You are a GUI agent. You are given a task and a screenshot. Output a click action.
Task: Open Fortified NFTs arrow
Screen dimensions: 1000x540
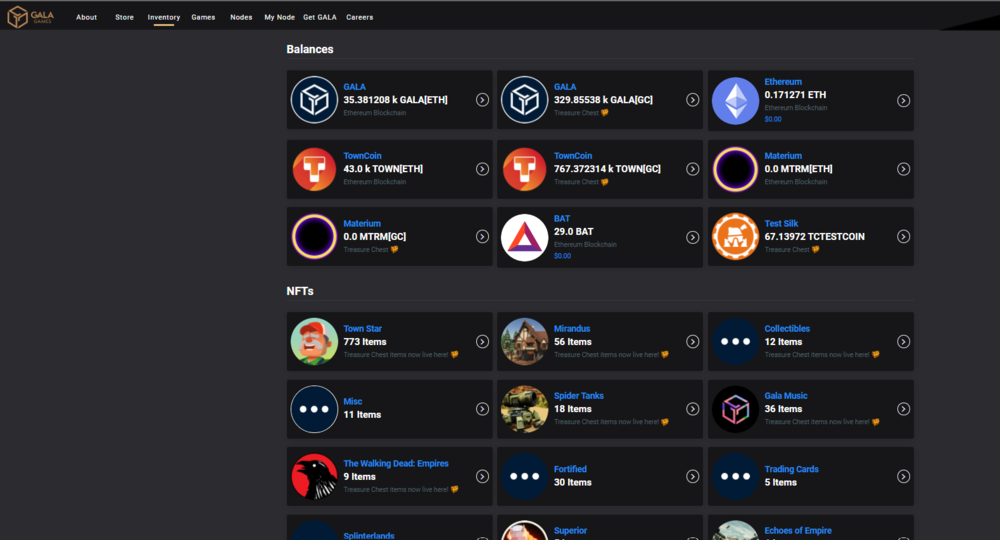click(x=693, y=476)
